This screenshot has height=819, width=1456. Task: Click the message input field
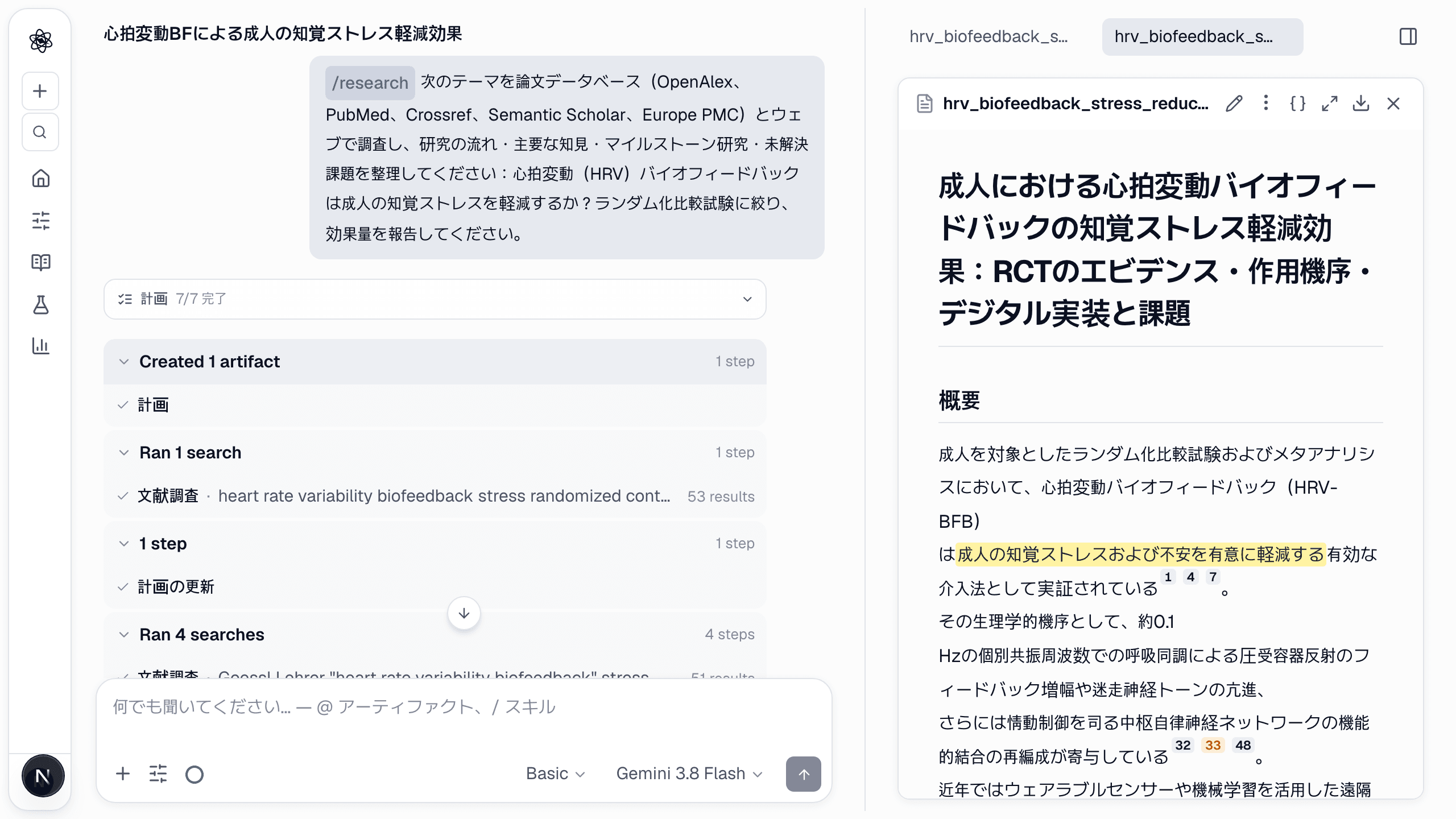click(464, 708)
